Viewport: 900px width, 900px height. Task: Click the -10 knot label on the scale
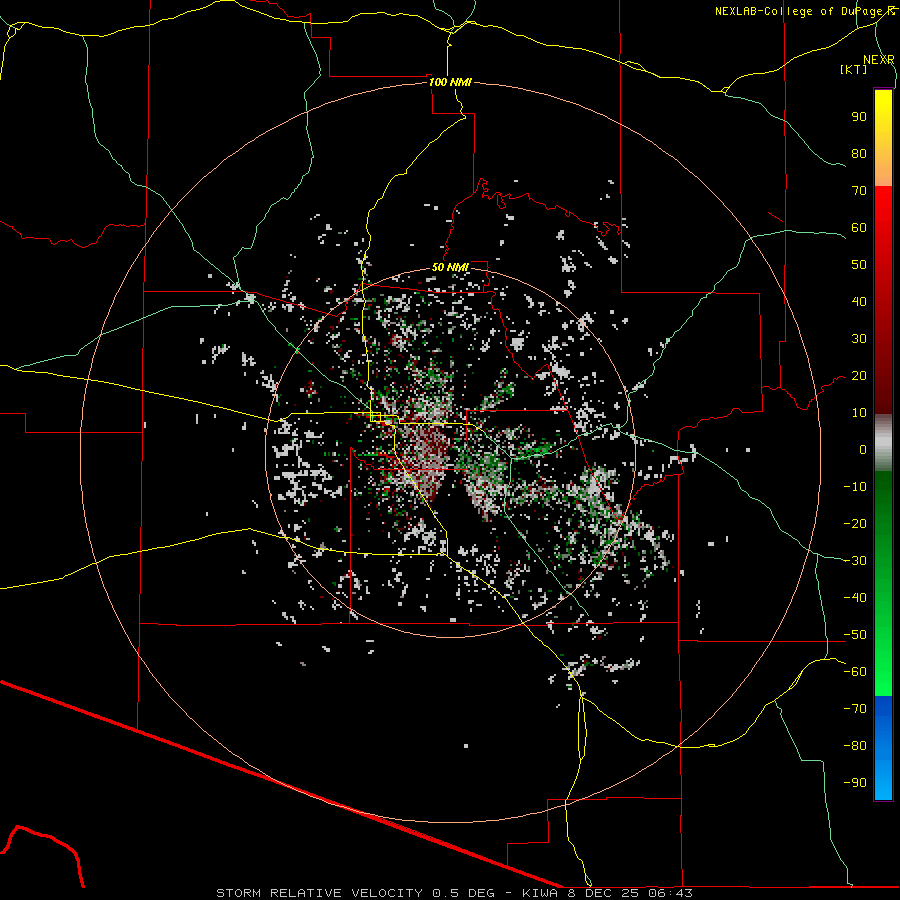tap(855, 487)
